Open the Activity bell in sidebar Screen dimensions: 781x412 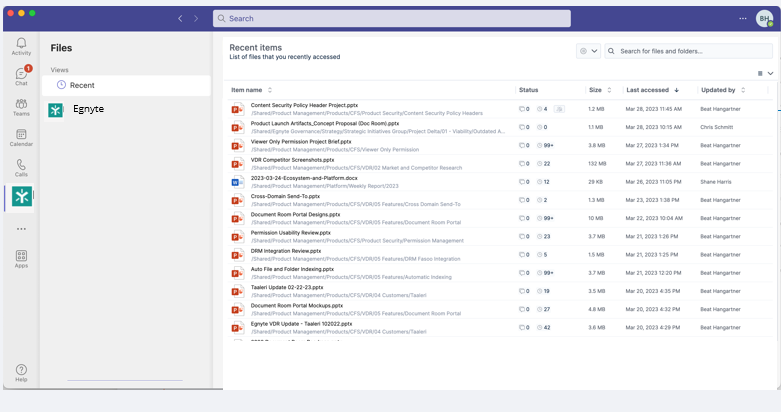point(21,45)
